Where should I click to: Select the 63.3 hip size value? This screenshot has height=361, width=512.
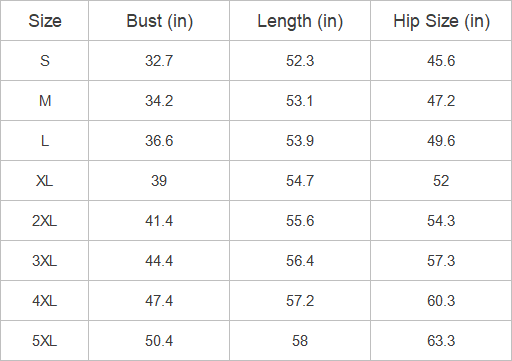(441, 341)
